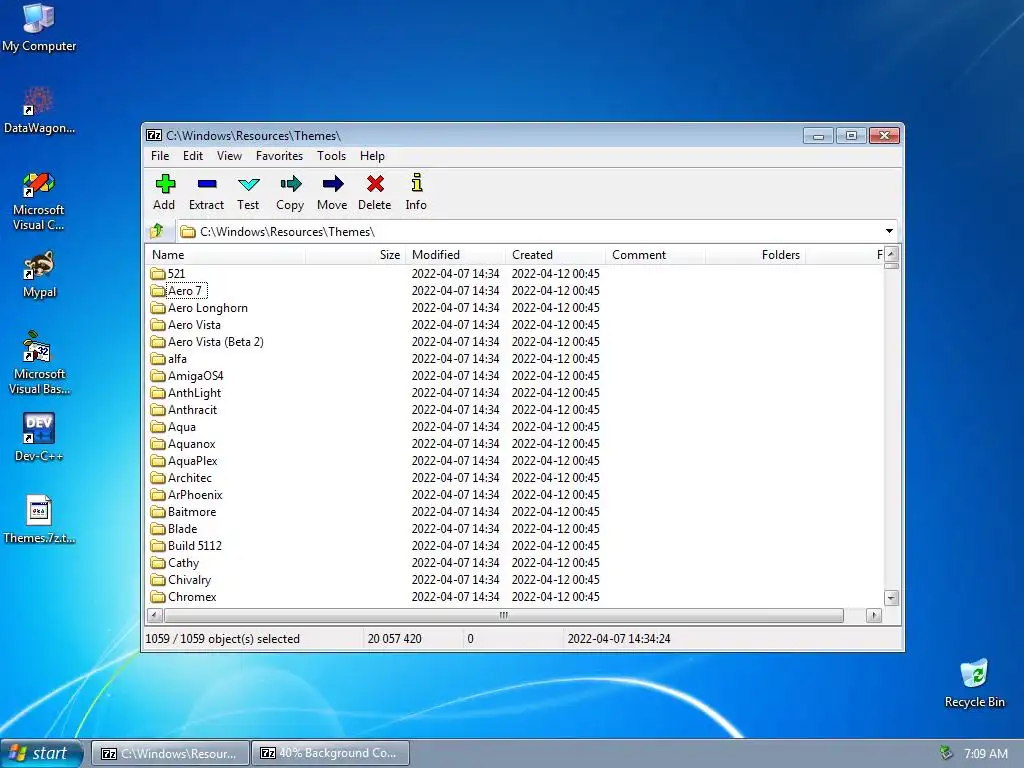Select the AmigaOS4 folder icon

(x=157, y=375)
